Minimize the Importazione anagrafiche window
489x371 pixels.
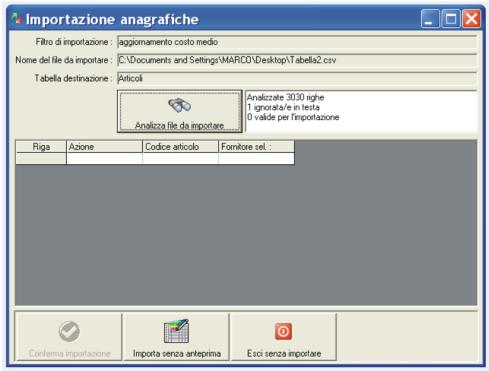(430, 18)
